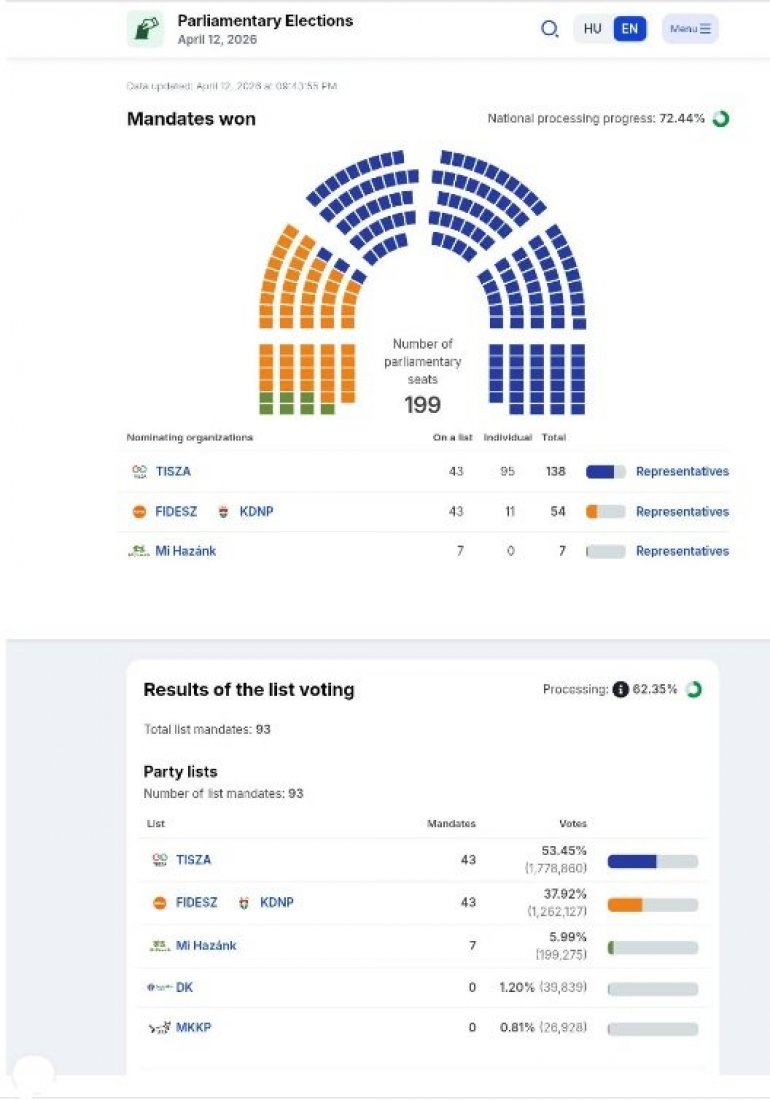Click the TISZA logo in mandates table
Image resolution: width=770 pixels, height=1100 pixels.
point(139,472)
